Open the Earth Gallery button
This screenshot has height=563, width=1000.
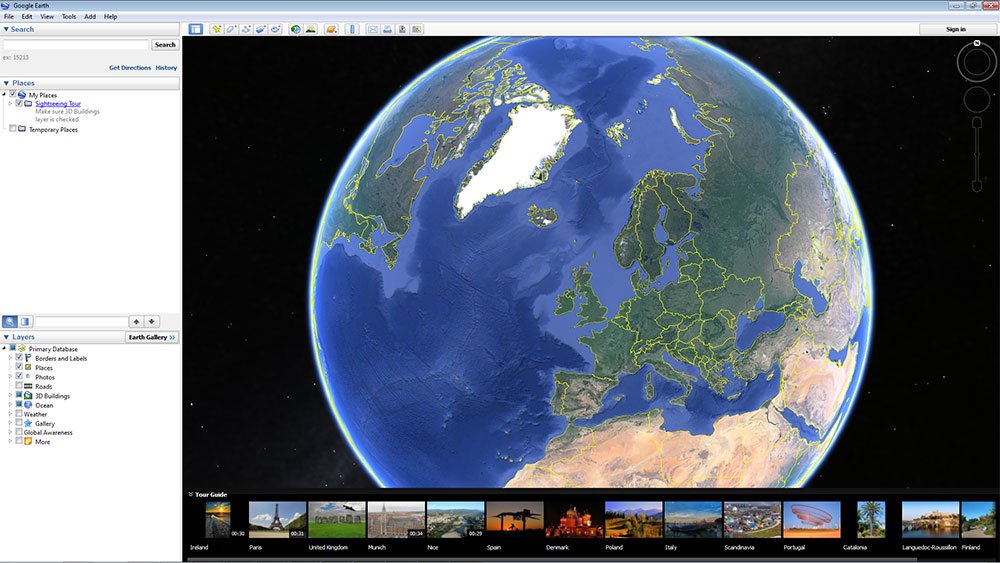coord(152,337)
